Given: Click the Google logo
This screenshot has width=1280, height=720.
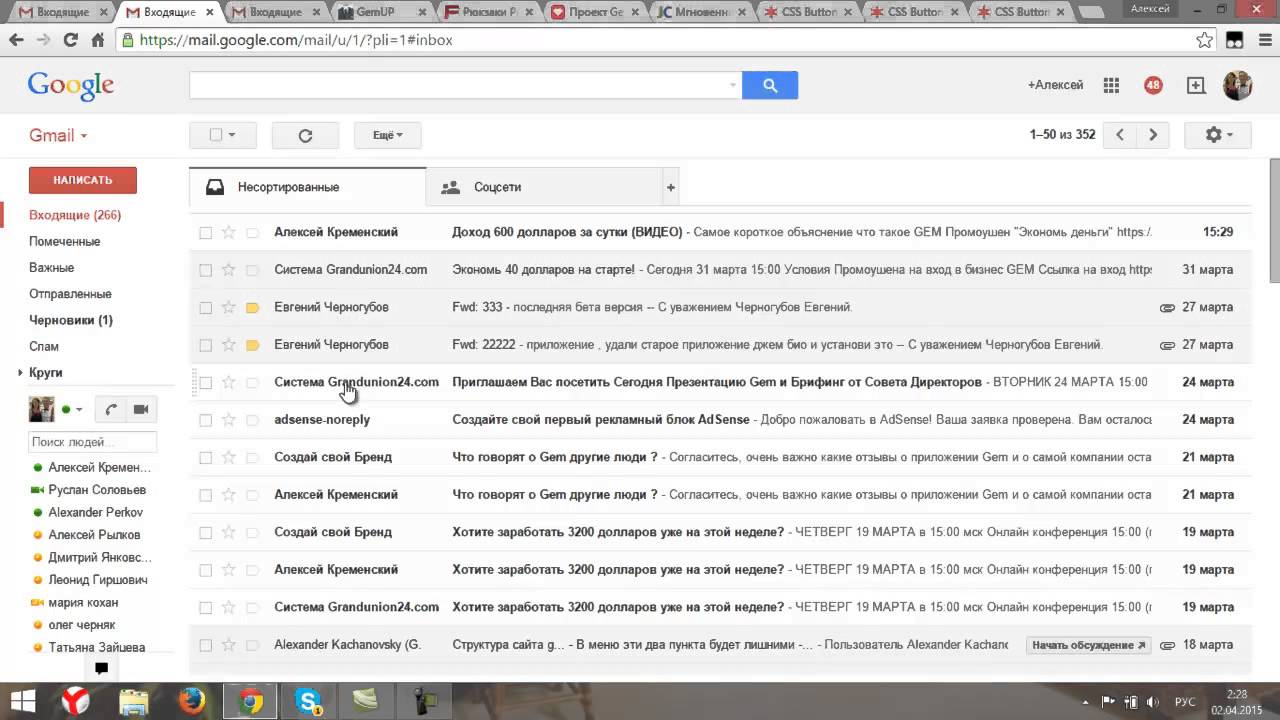Looking at the screenshot, I should pos(71,86).
